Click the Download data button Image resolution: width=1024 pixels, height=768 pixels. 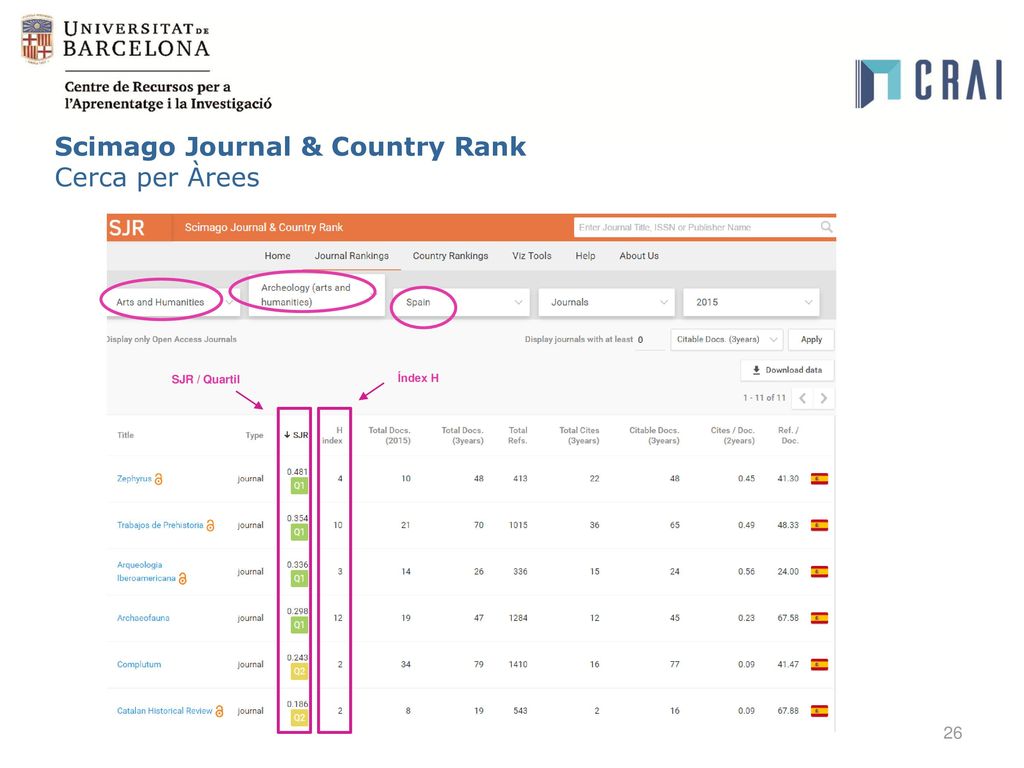pyautogui.click(x=787, y=370)
